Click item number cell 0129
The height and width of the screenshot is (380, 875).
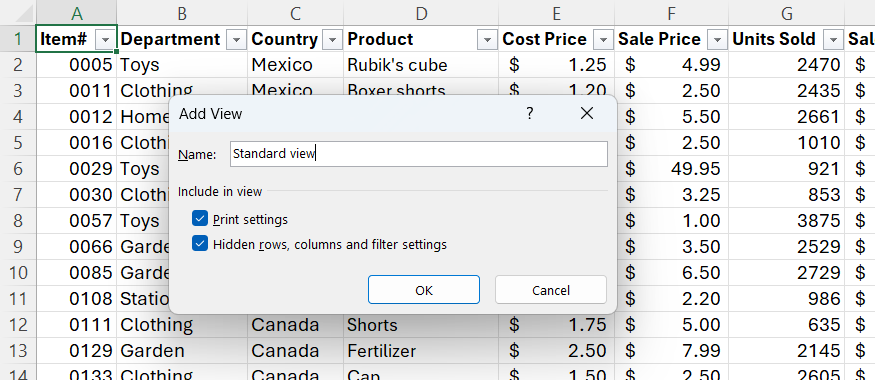(77, 350)
